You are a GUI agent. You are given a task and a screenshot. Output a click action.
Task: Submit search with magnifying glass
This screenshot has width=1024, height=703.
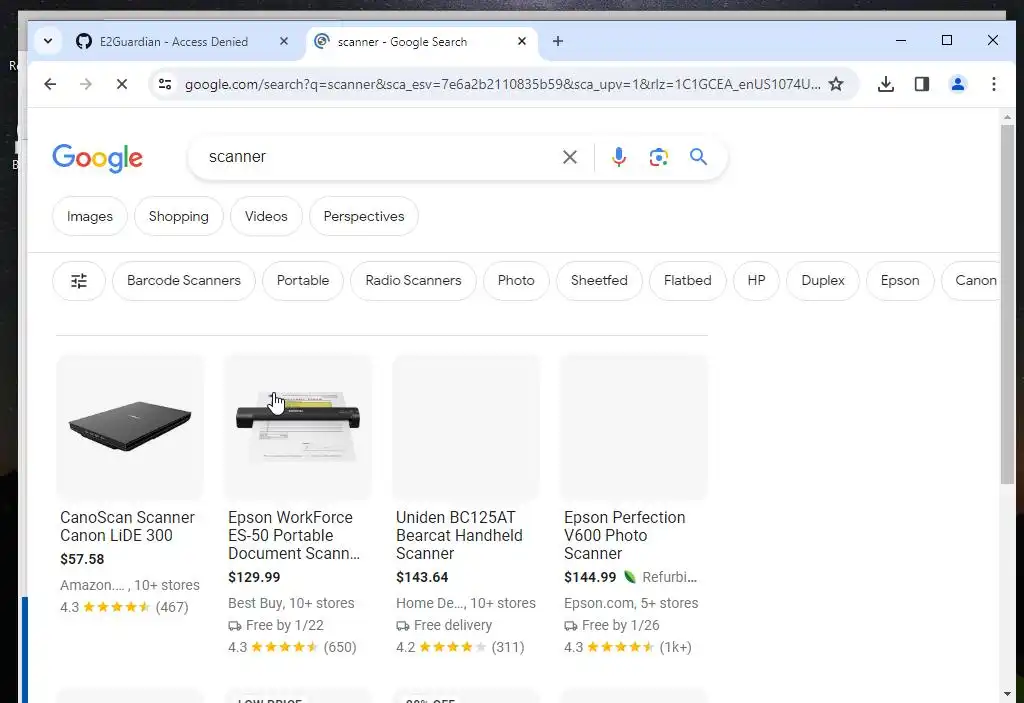(x=698, y=157)
